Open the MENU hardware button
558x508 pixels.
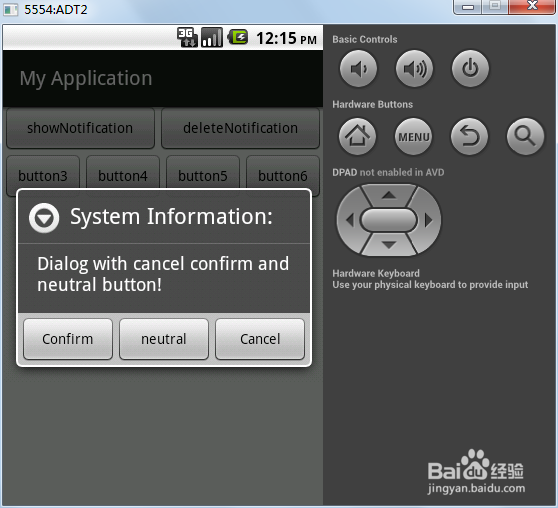point(414,136)
